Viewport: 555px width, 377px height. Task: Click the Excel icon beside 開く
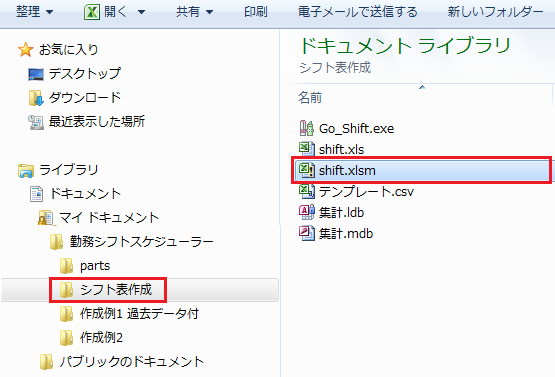(92, 12)
